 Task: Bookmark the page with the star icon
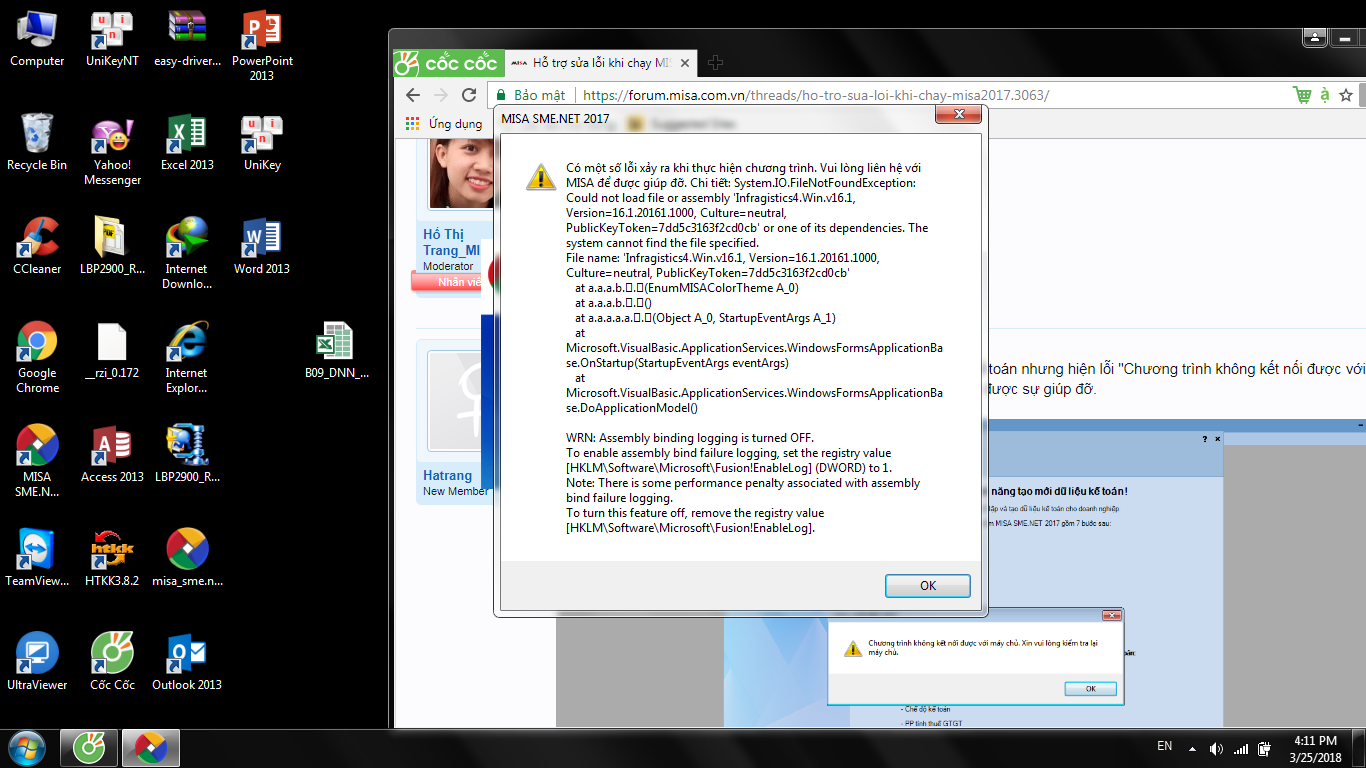coord(1346,95)
